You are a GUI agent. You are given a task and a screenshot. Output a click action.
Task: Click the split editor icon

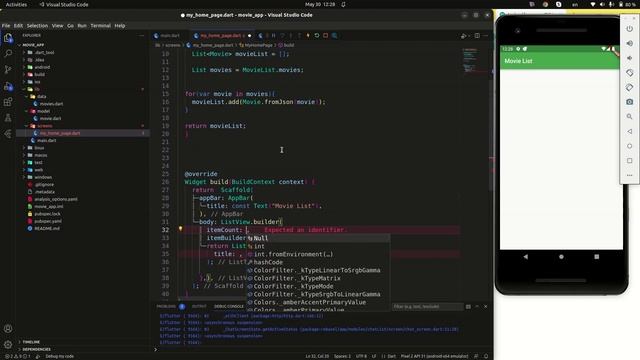tap(477, 36)
